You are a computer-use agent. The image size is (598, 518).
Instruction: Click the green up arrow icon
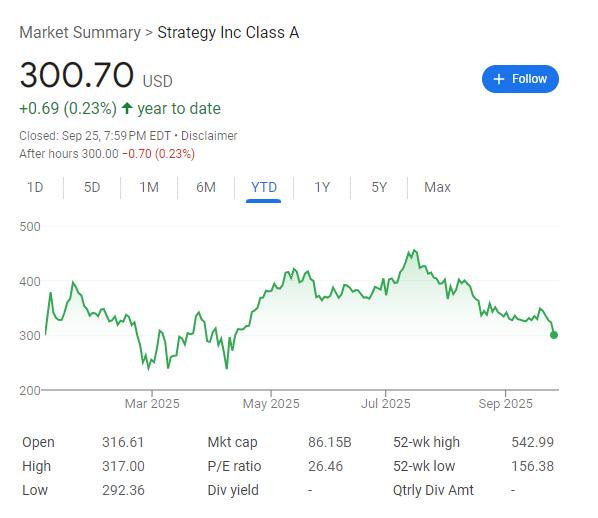[x=127, y=108]
